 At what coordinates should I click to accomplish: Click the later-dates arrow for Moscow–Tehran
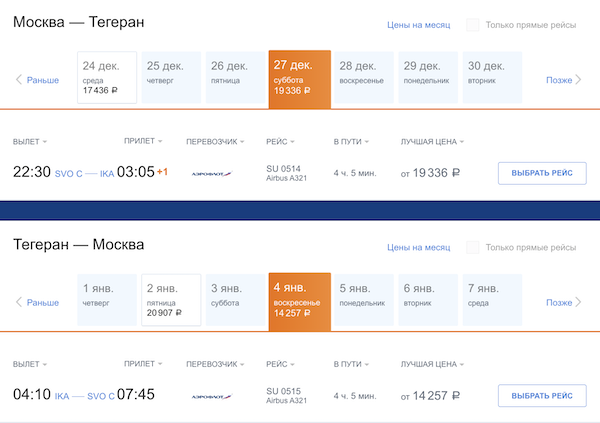579,80
